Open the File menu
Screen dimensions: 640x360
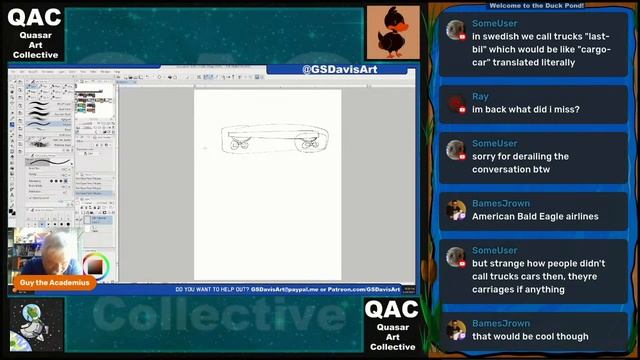coord(13,72)
